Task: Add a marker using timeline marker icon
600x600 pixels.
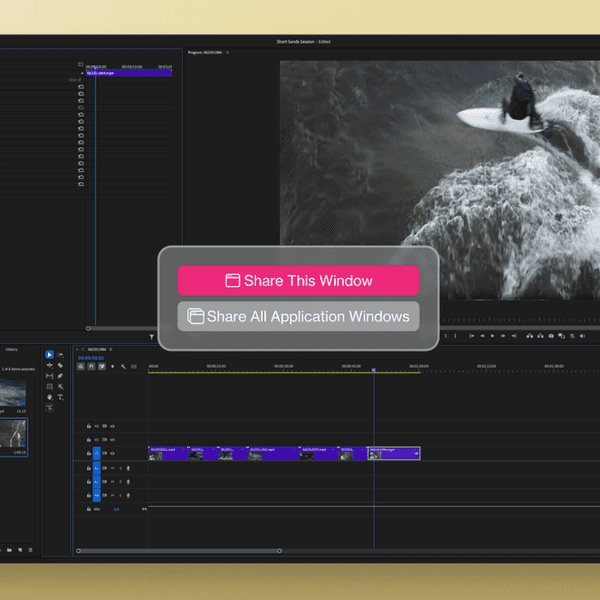Action: point(112,367)
